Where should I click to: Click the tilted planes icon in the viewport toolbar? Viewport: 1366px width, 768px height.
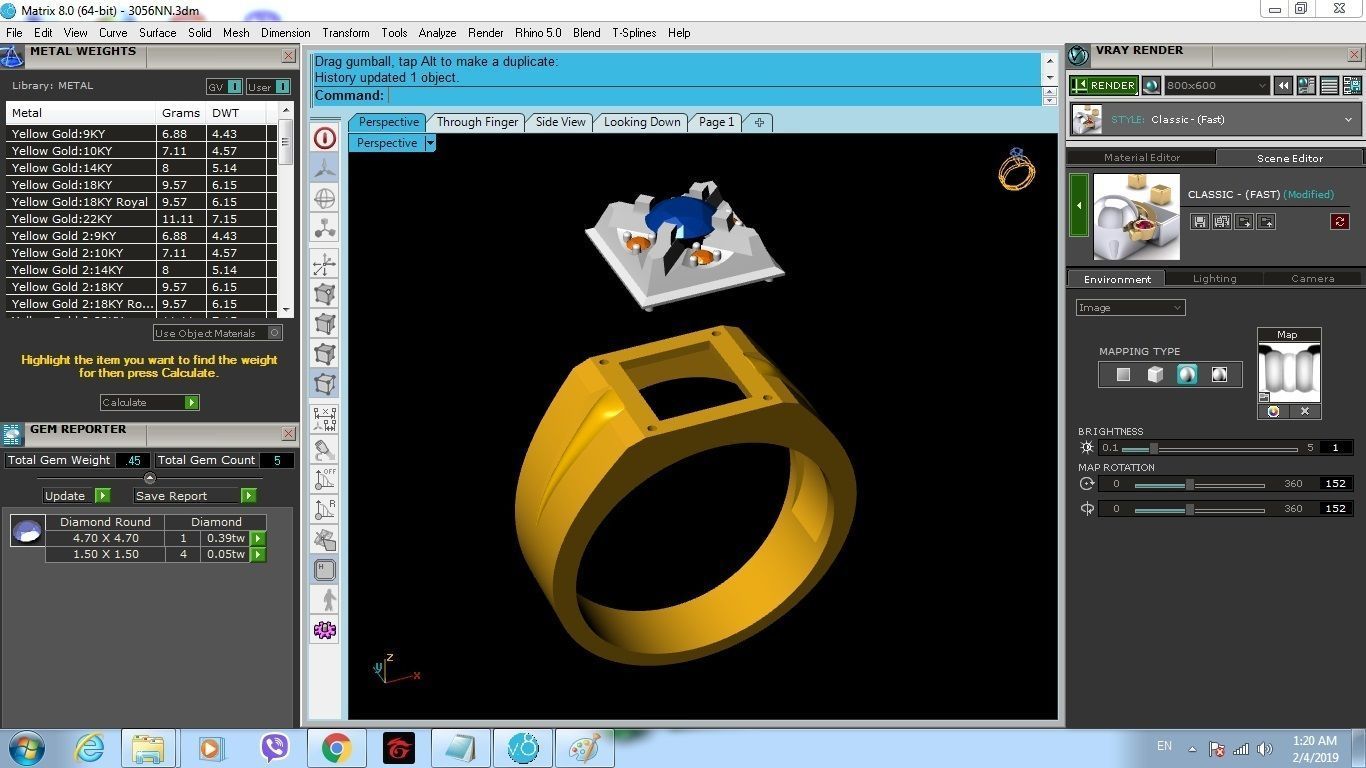(325, 540)
